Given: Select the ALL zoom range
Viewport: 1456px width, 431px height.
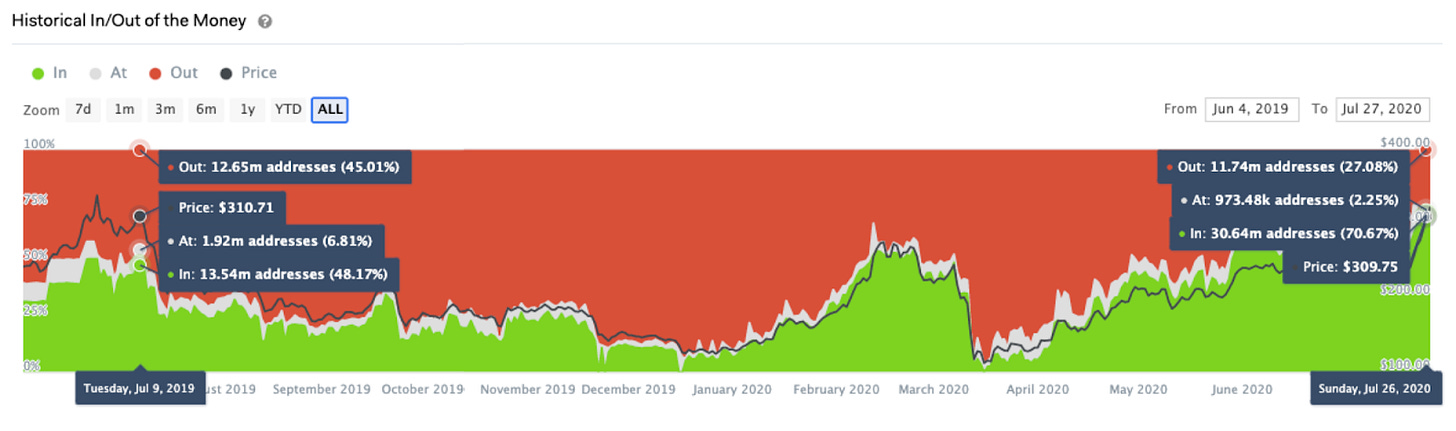Looking at the screenshot, I should pyautogui.click(x=330, y=109).
